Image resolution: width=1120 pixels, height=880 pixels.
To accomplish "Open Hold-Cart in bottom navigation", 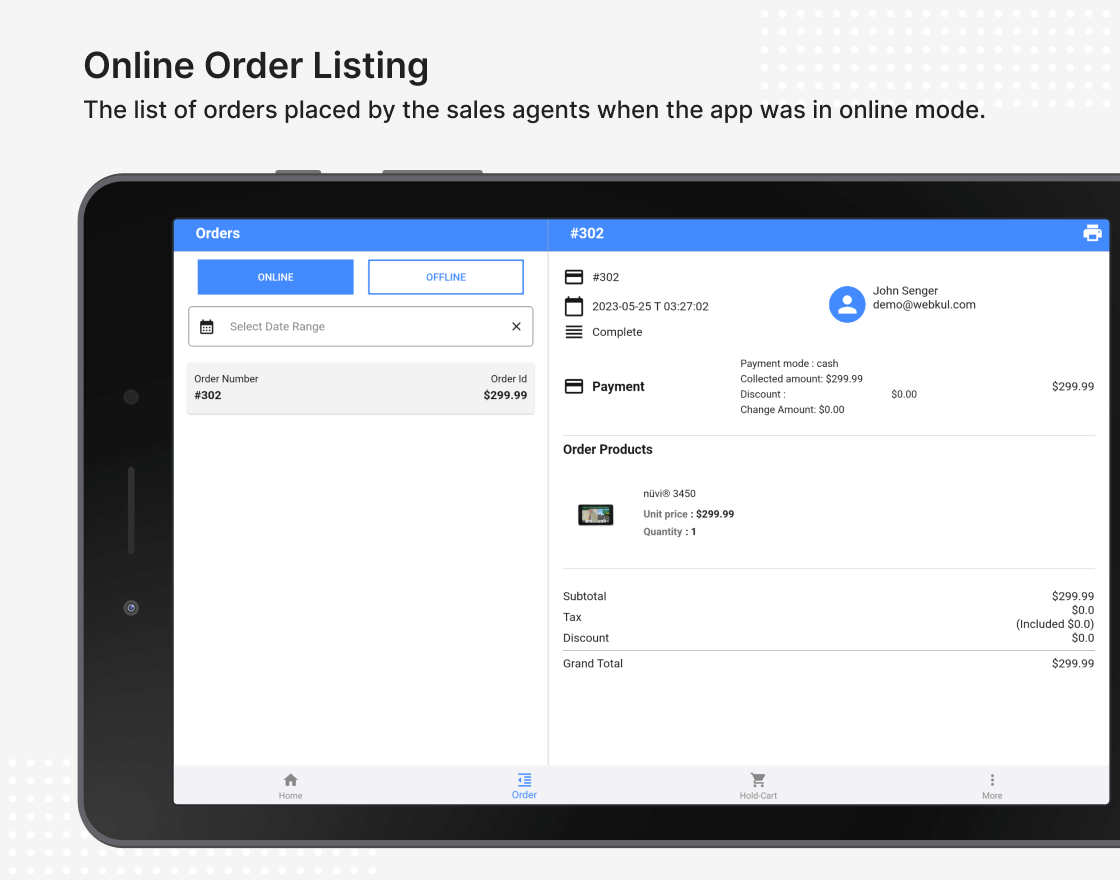I will click(x=758, y=786).
